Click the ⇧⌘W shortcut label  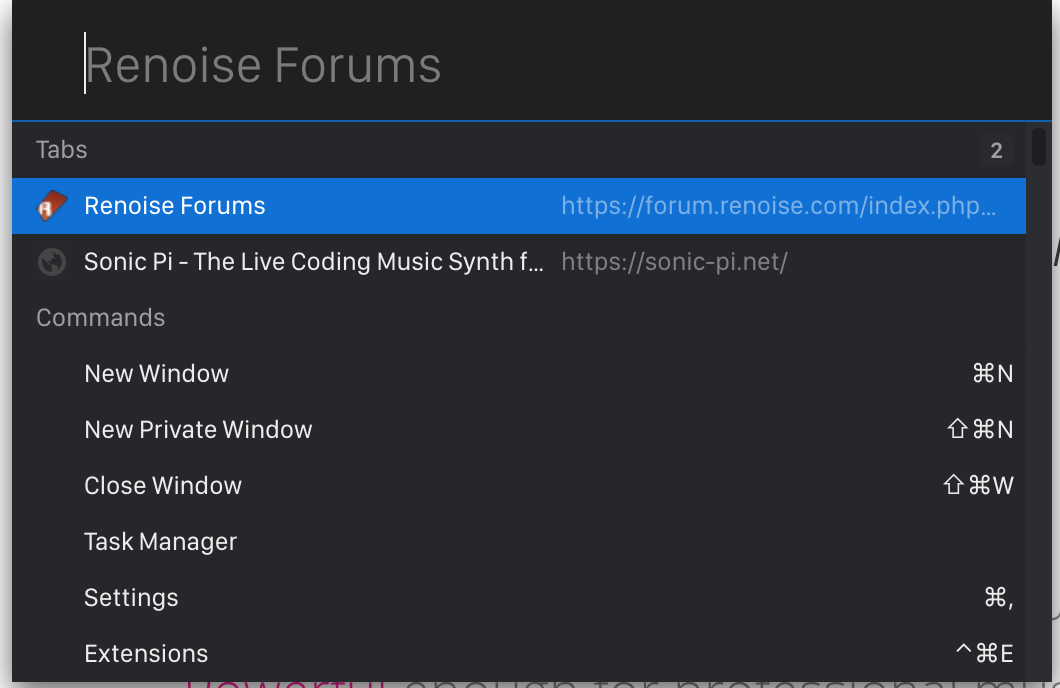(978, 486)
